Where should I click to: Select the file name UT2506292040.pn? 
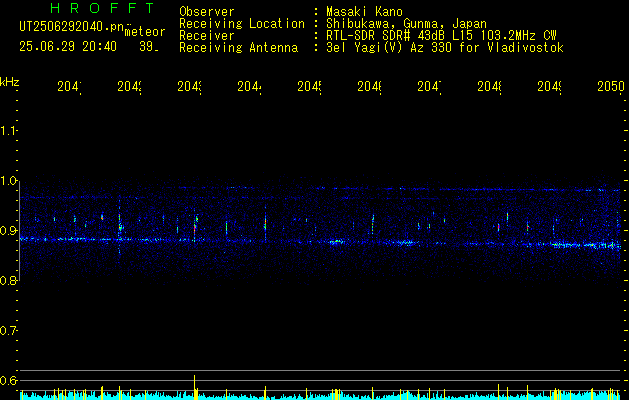coord(72,26)
